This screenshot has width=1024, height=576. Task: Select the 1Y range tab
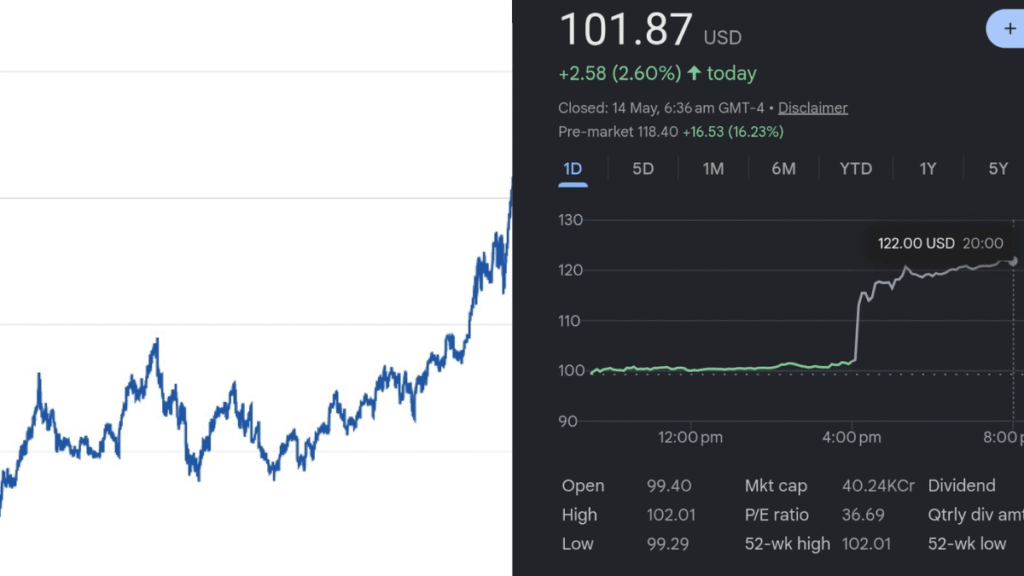(x=927, y=169)
